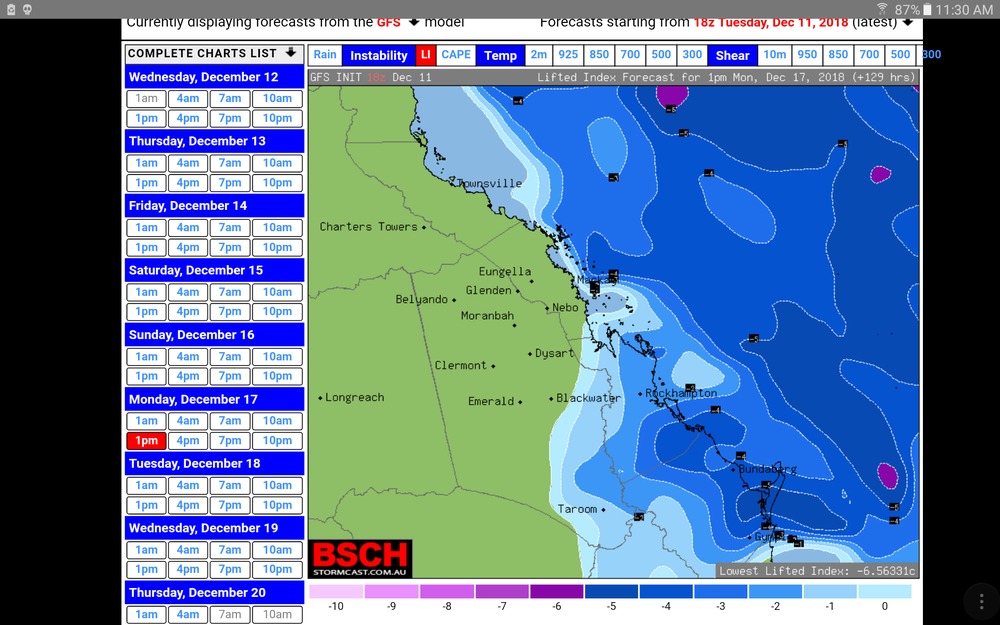
Task: Select the CAPE instability tab
Action: pos(456,56)
